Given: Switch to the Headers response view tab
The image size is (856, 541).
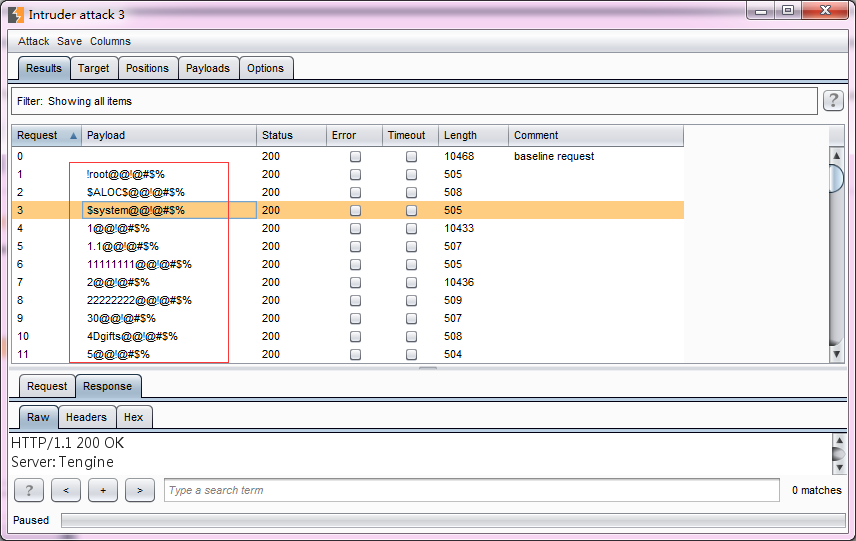Looking at the screenshot, I should click(x=86, y=417).
